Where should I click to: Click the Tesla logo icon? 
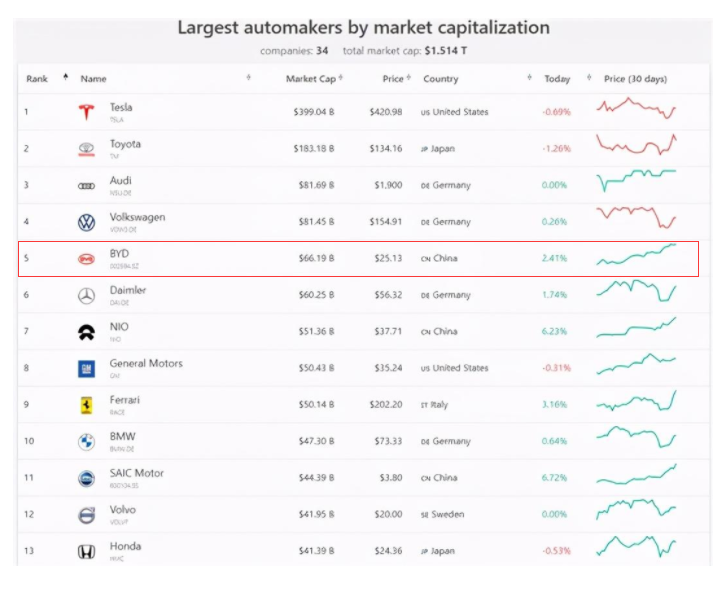click(86, 112)
